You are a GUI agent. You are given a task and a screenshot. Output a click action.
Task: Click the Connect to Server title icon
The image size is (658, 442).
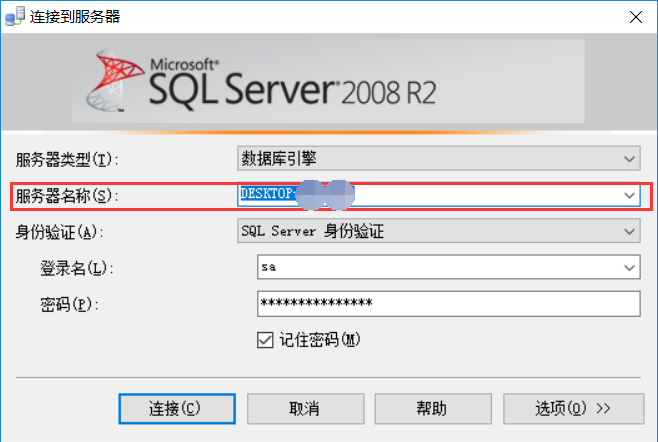point(15,16)
